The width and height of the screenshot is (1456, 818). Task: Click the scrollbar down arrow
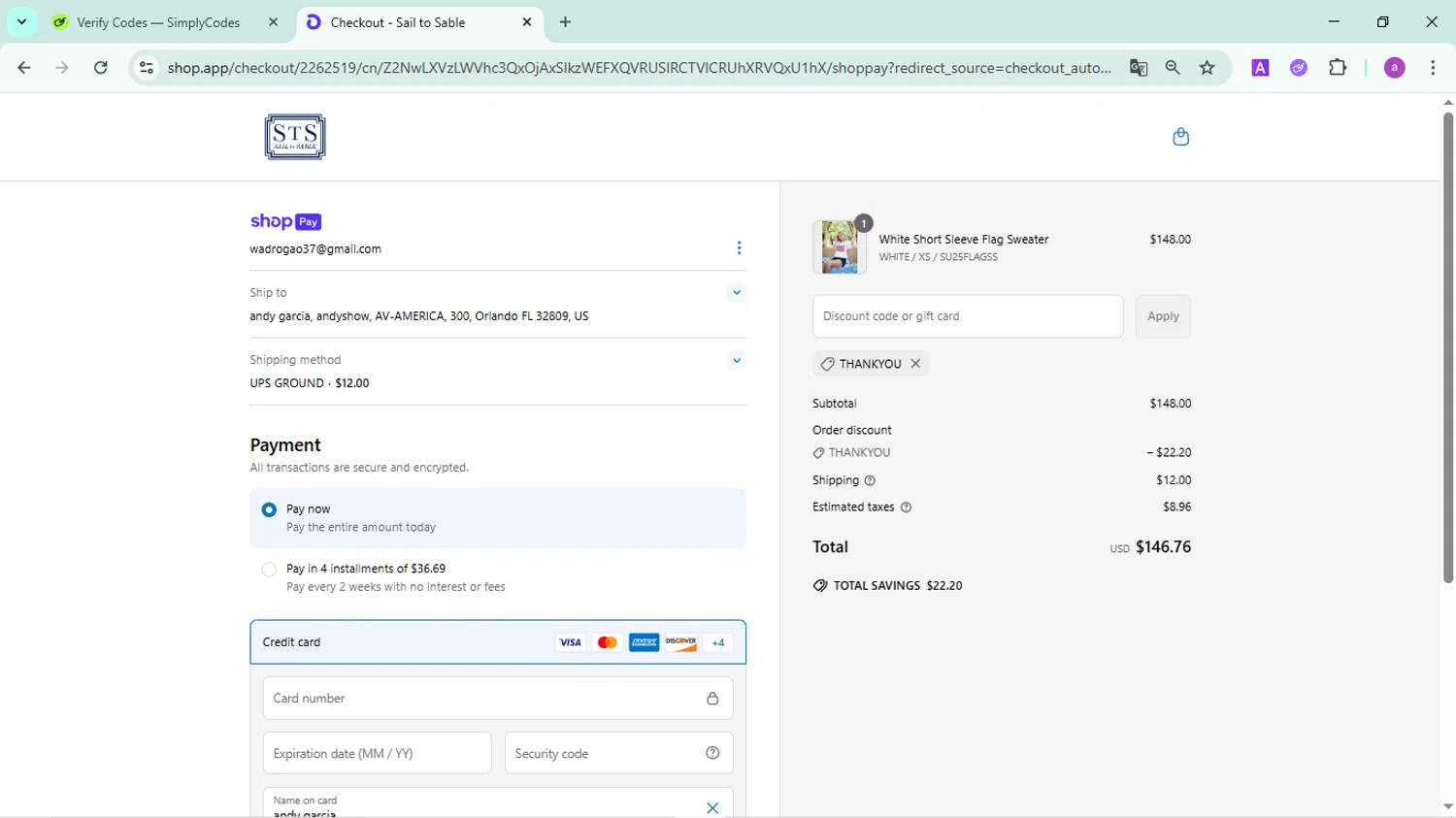[1447, 807]
